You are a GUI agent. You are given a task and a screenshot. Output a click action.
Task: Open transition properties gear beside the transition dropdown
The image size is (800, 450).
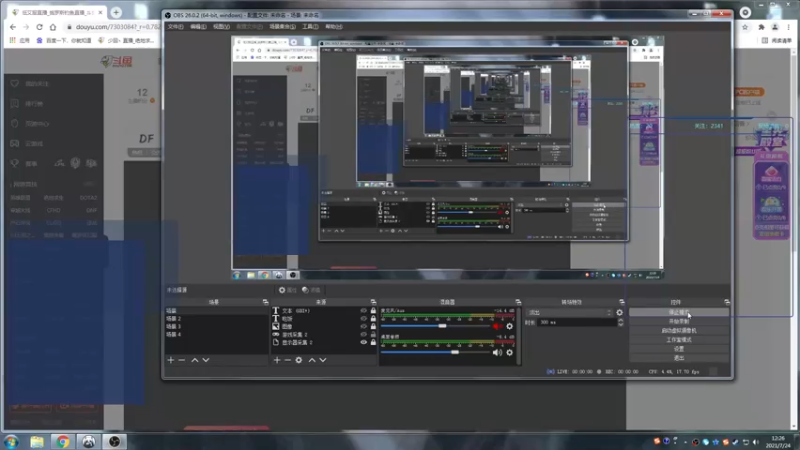tap(619, 312)
